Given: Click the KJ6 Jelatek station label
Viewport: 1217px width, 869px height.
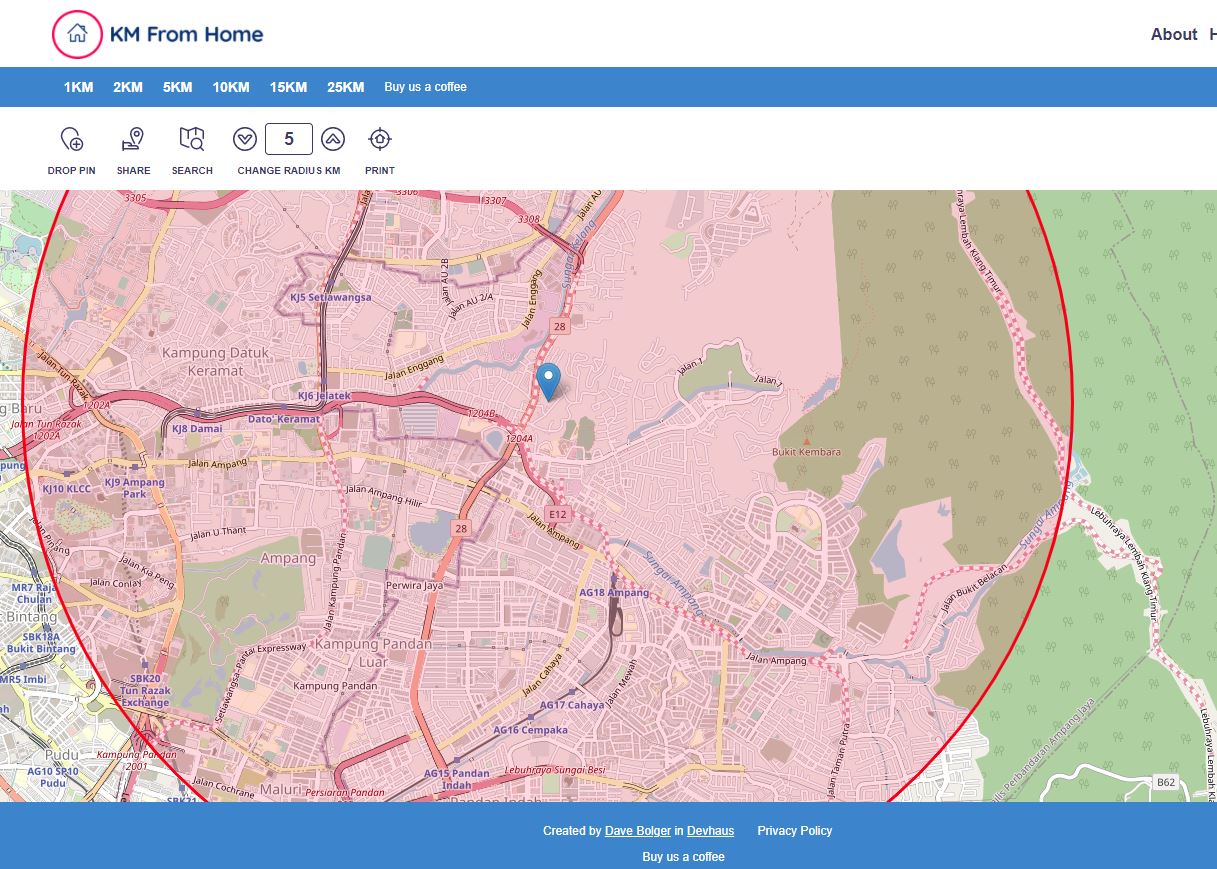Looking at the screenshot, I should 325,396.
